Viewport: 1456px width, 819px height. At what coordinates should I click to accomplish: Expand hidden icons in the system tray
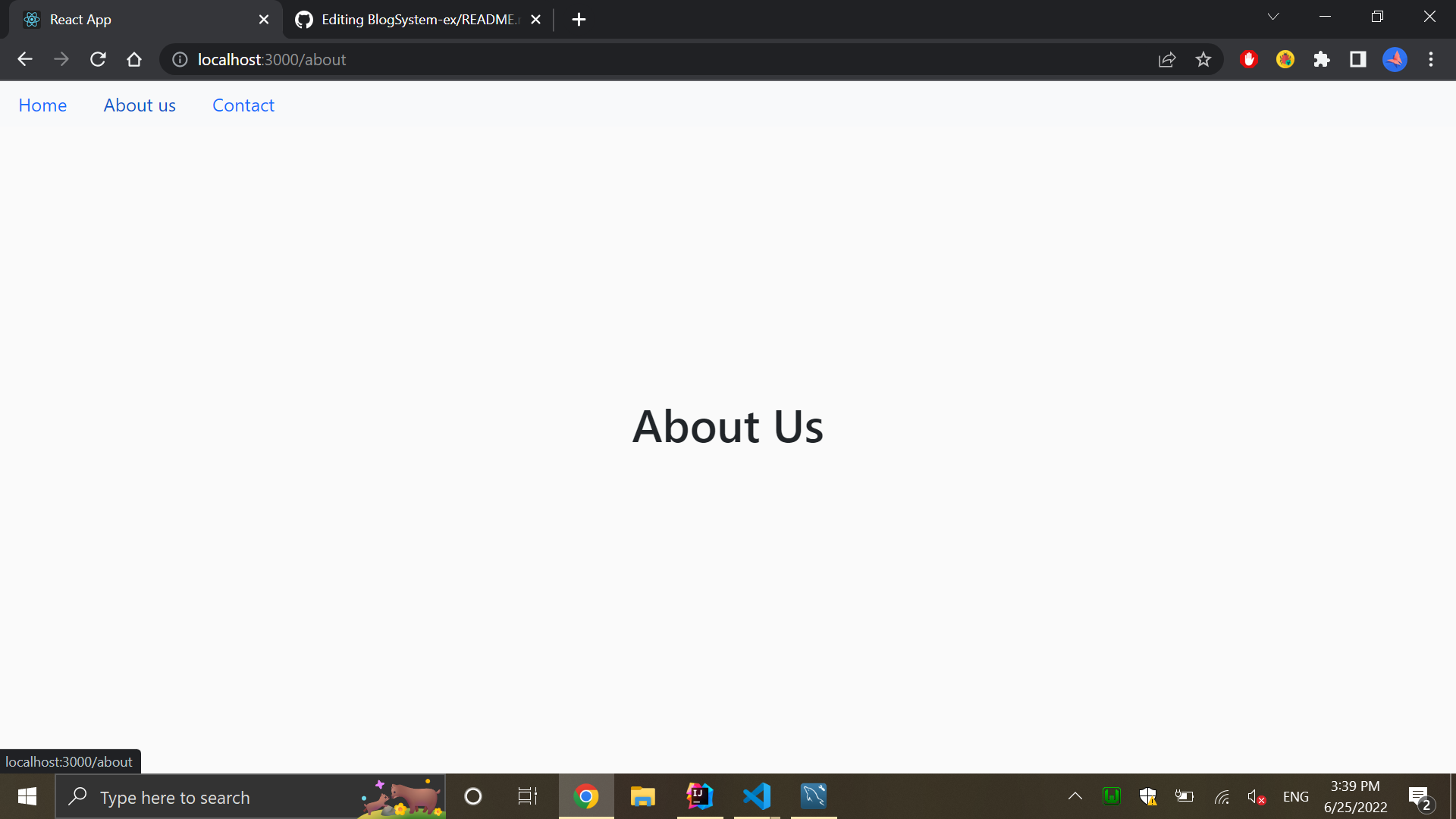(1075, 796)
